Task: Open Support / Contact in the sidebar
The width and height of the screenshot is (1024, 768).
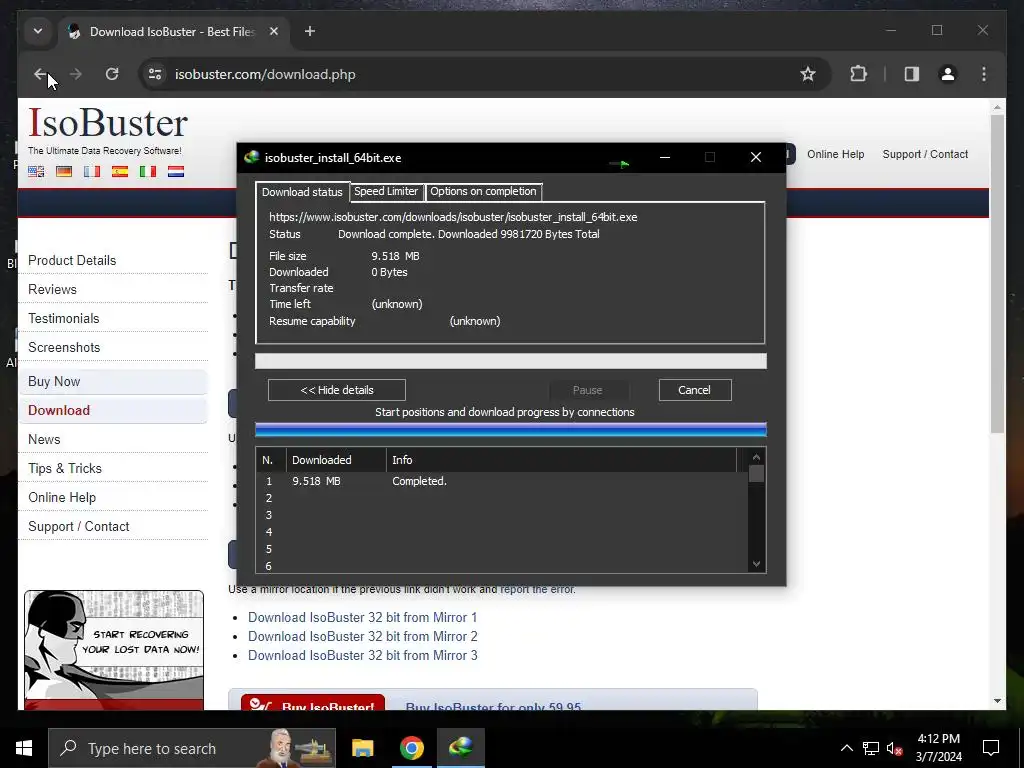Action: [x=78, y=526]
